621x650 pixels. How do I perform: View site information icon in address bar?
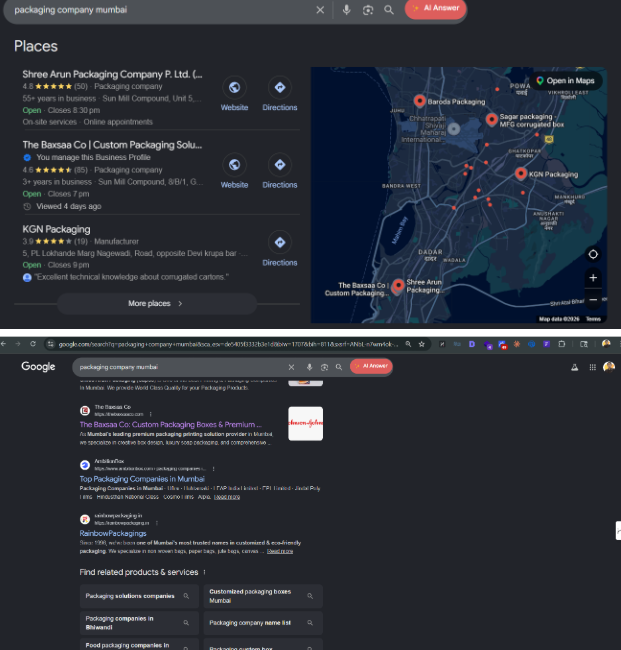click(51, 344)
